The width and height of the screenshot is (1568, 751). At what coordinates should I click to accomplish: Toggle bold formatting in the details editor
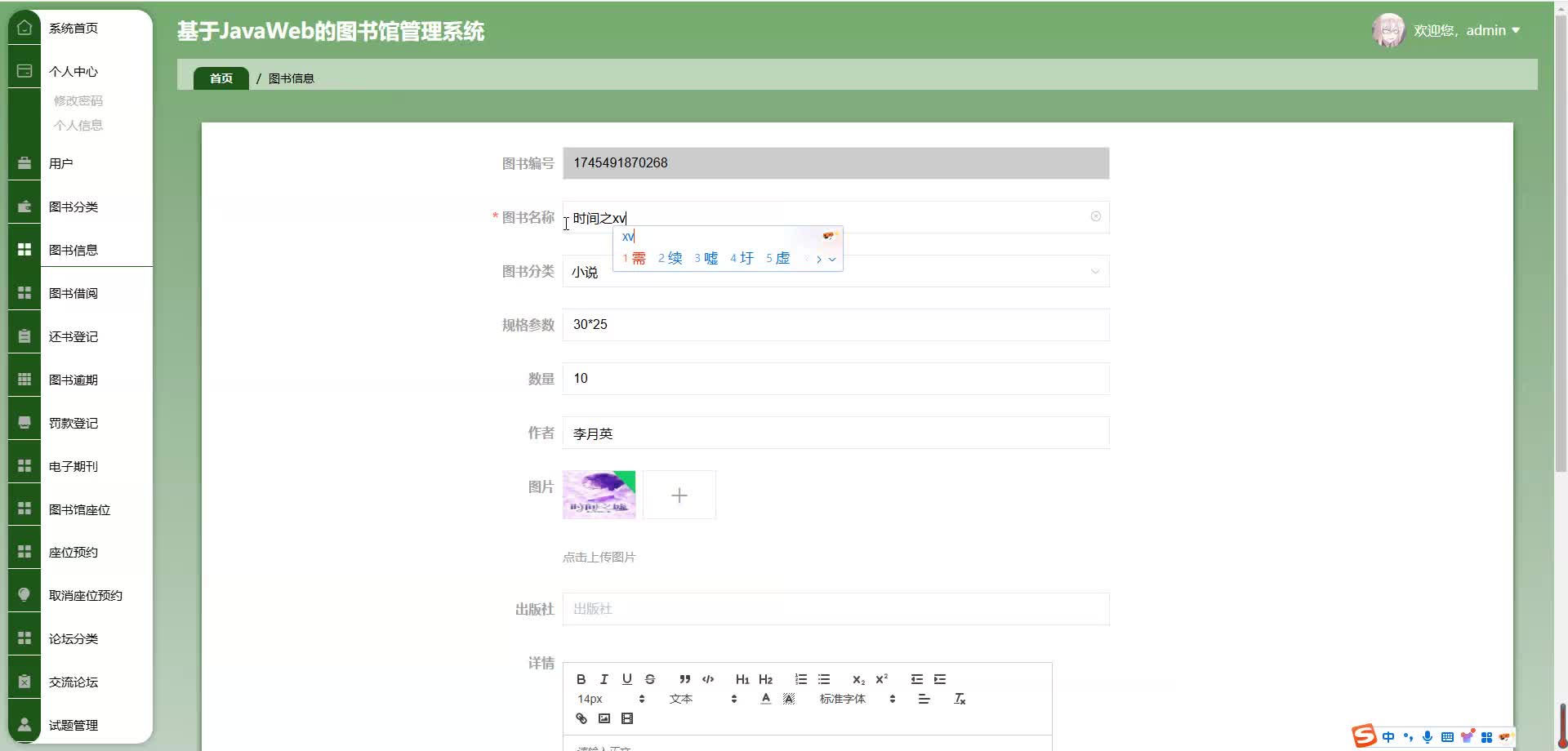tap(581, 679)
